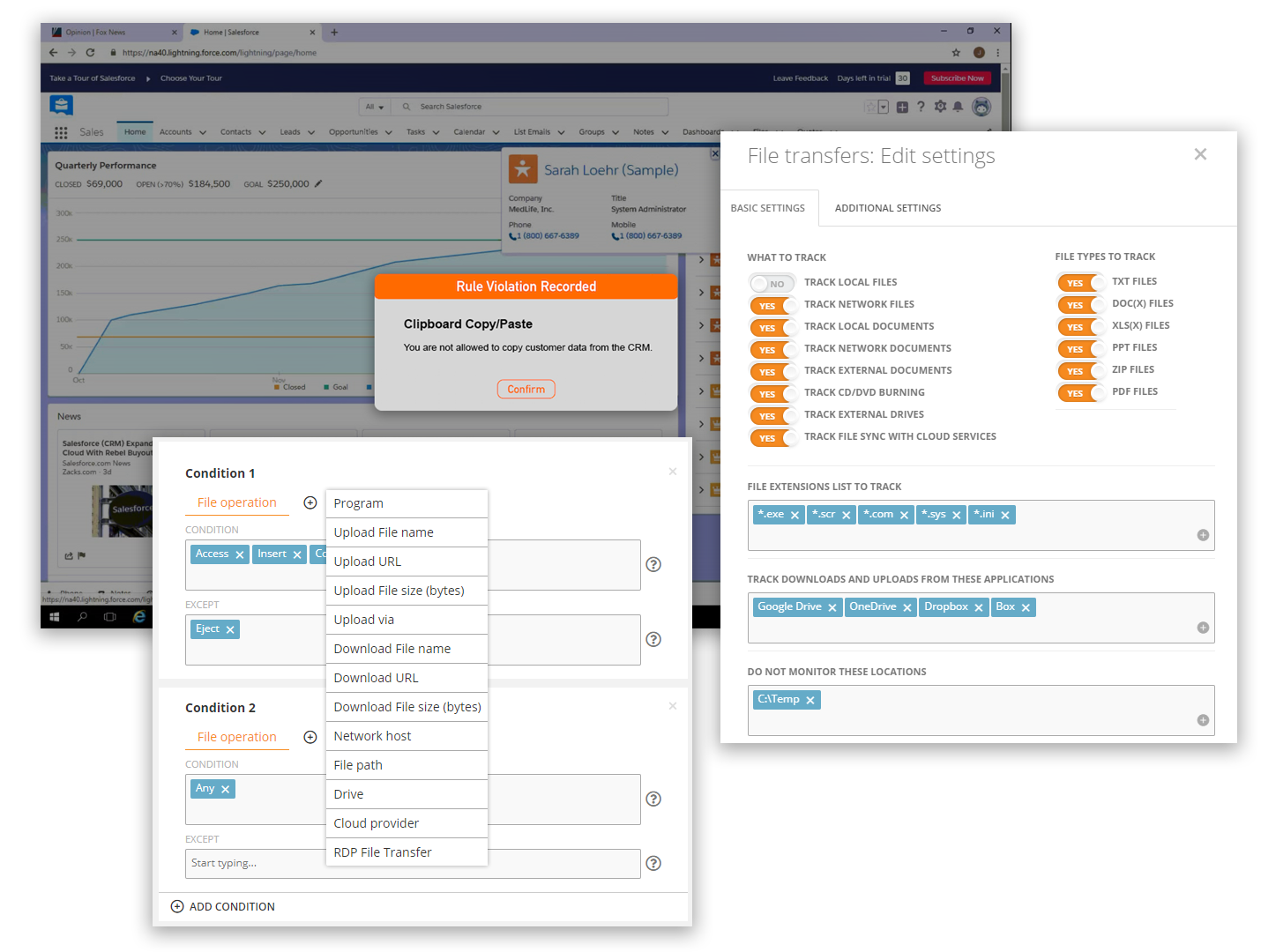Expand the Accounts navigation dropdown
Image resolution: width=1261 pixels, height=952 pixels.
coord(200,131)
